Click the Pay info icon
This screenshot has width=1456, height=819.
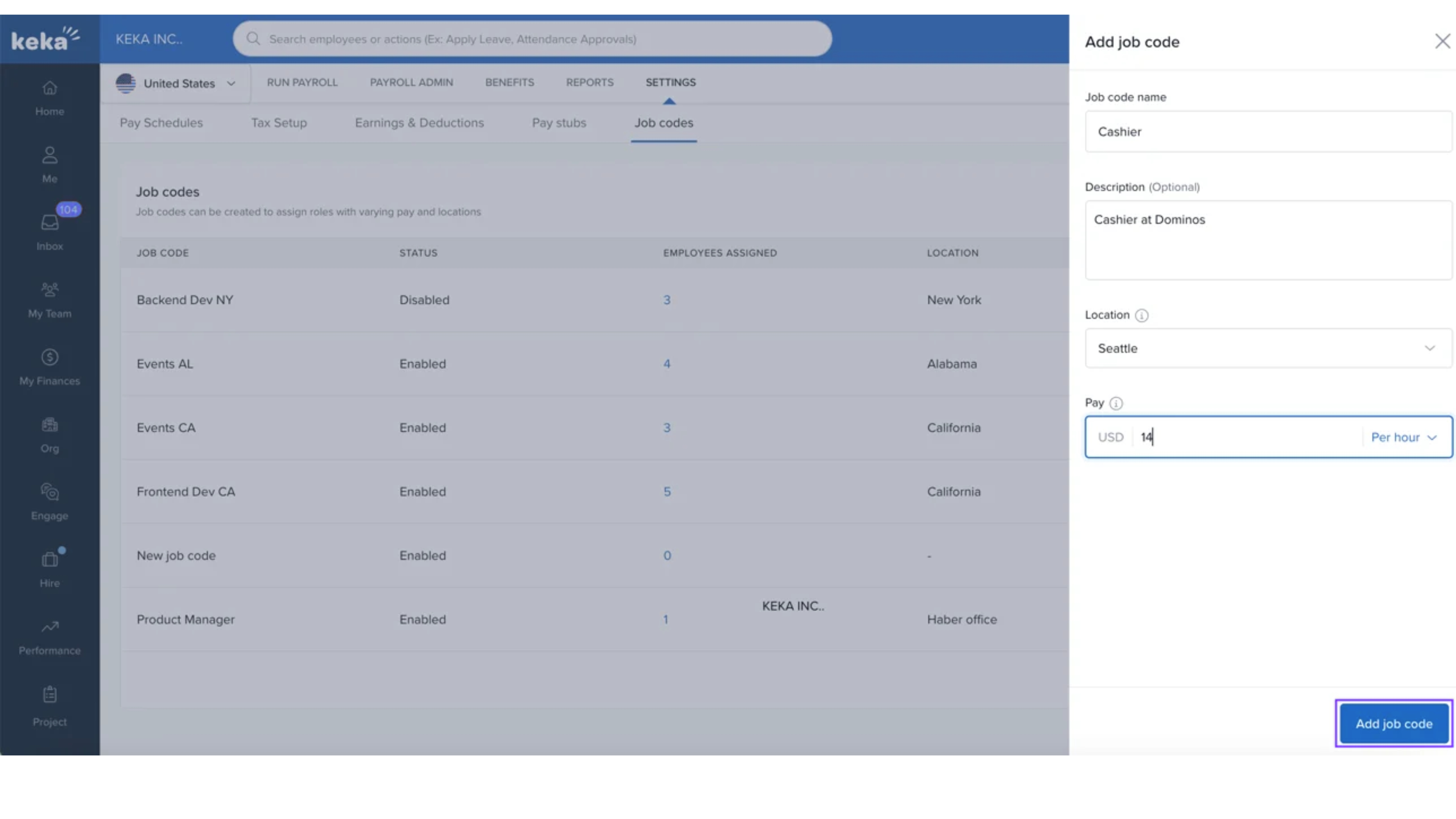click(1116, 404)
